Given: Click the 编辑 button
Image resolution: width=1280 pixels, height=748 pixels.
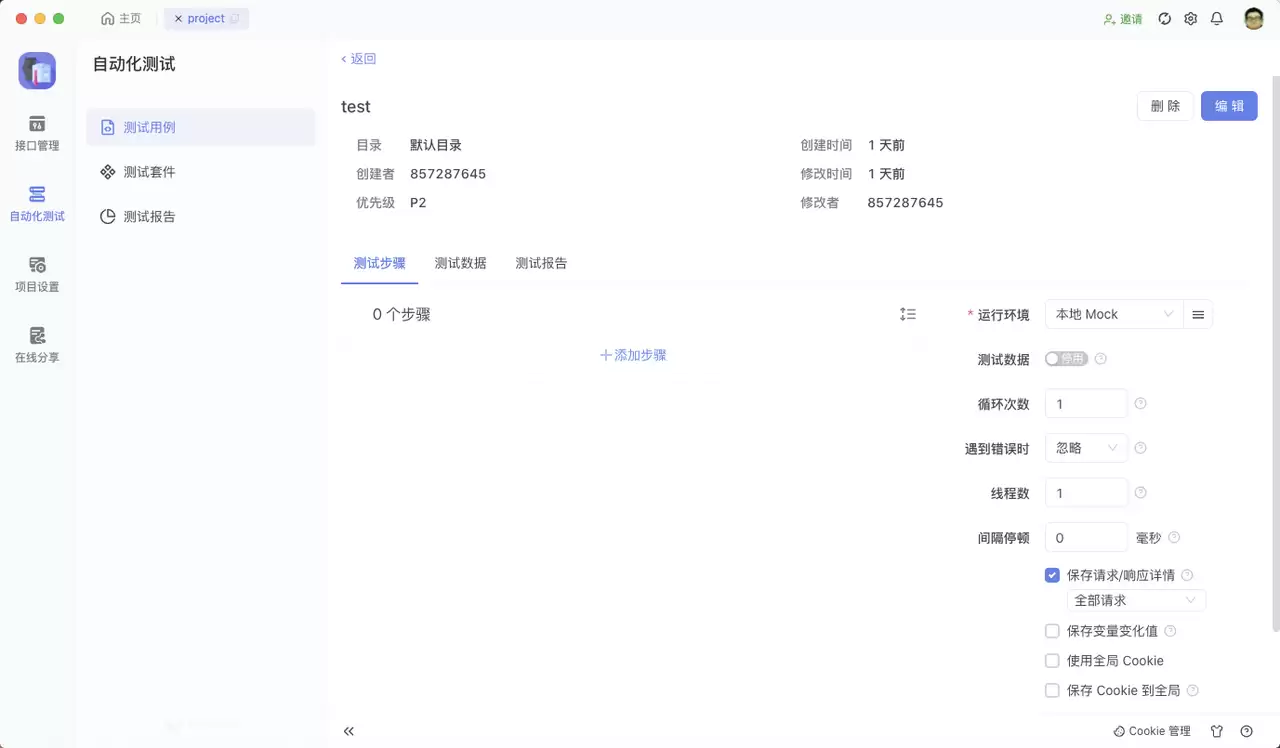Looking at the screenshot, I should pyautogui.click(x=1229, y=106).
